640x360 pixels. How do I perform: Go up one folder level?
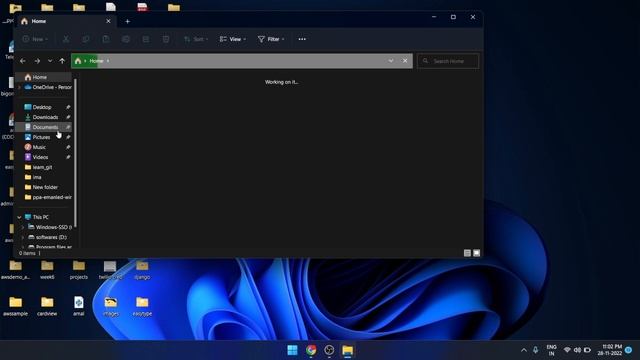pyautogui.click(x=62, y=61)
